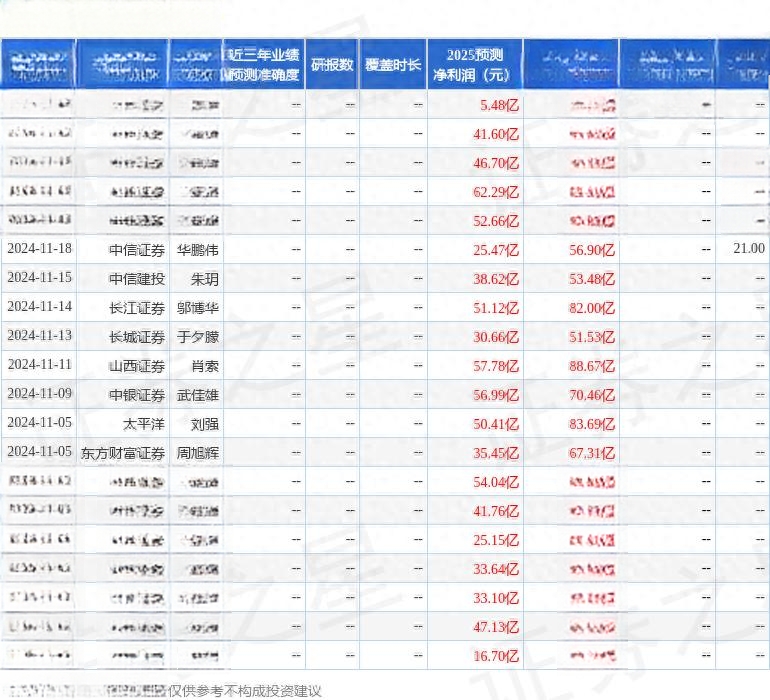Click the value 38.62亿
The image size is (770, 700).
point(496,279)
